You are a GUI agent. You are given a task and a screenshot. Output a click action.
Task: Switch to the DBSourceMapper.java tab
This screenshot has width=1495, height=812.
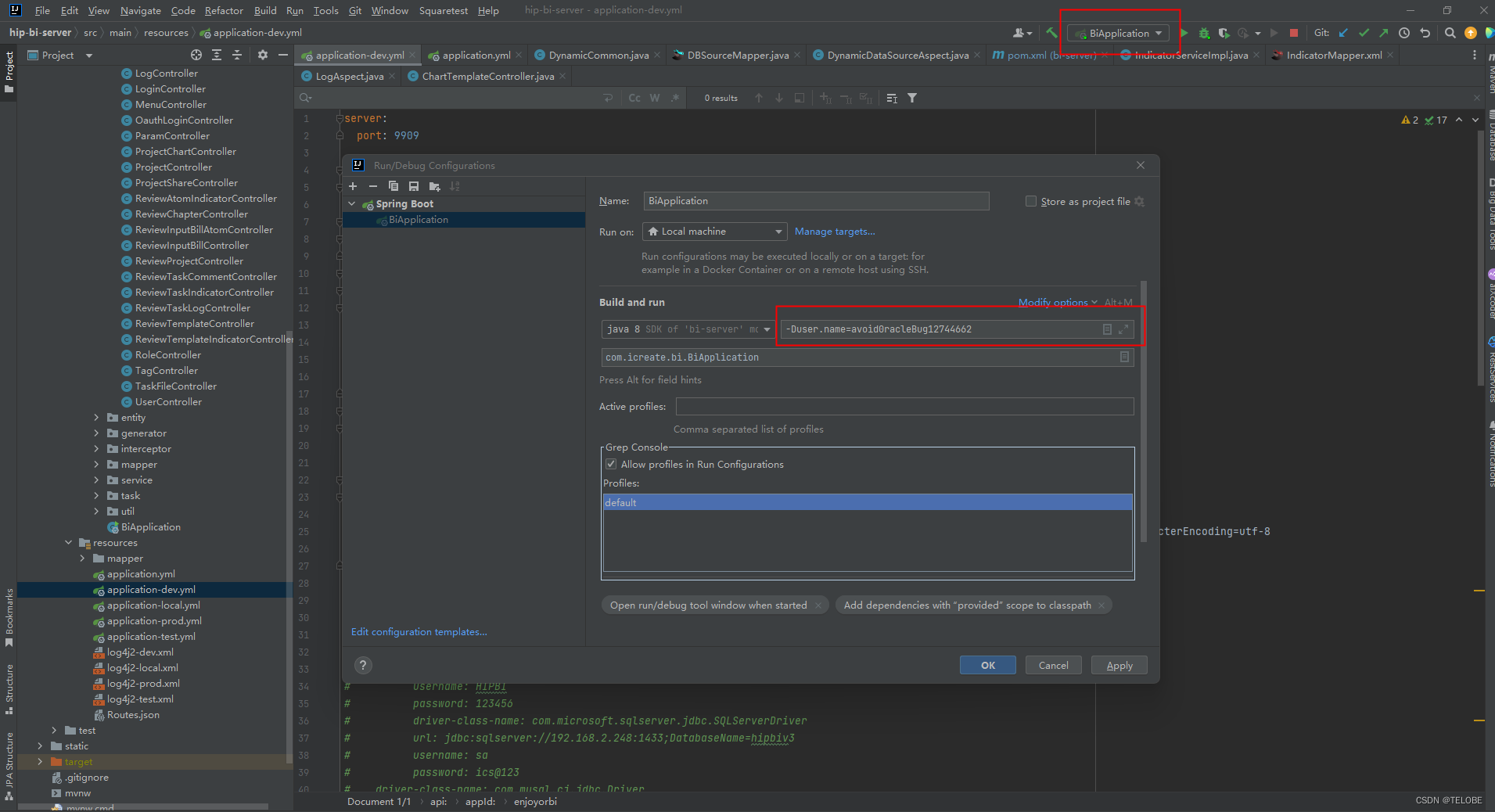click(x=737, y=55)
